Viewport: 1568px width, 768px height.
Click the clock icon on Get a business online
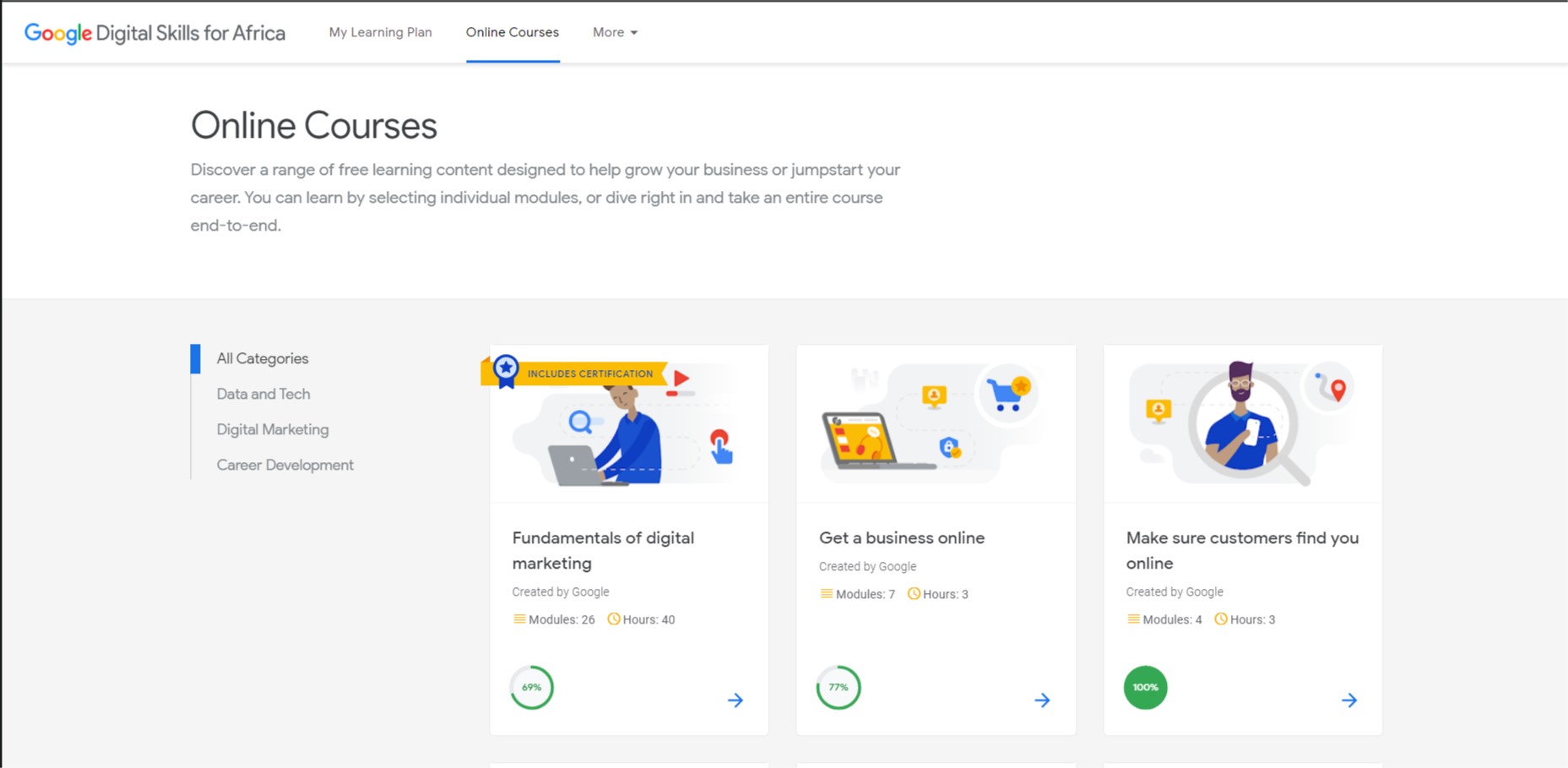pos(914,594)
